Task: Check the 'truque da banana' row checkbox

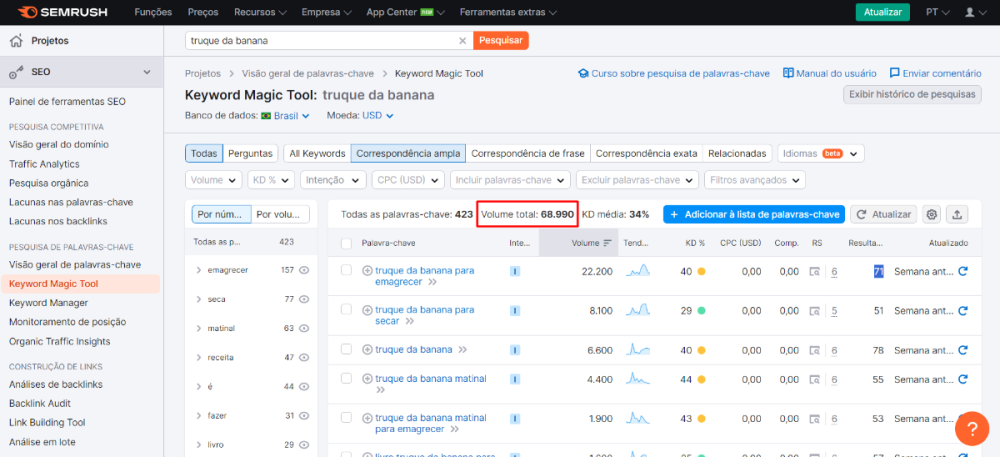Action: tap(346, 349)
